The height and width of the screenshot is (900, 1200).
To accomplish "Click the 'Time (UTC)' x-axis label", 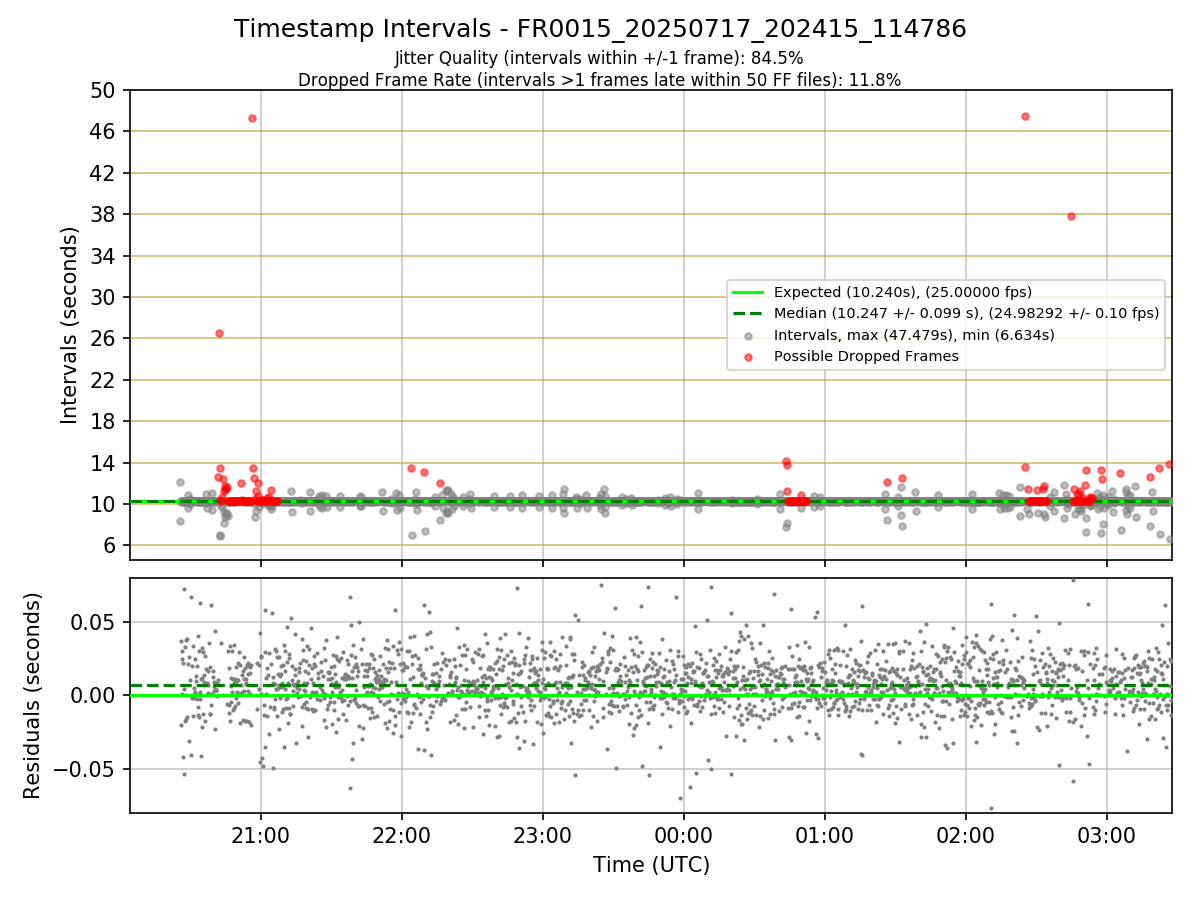I will [651, 865].
